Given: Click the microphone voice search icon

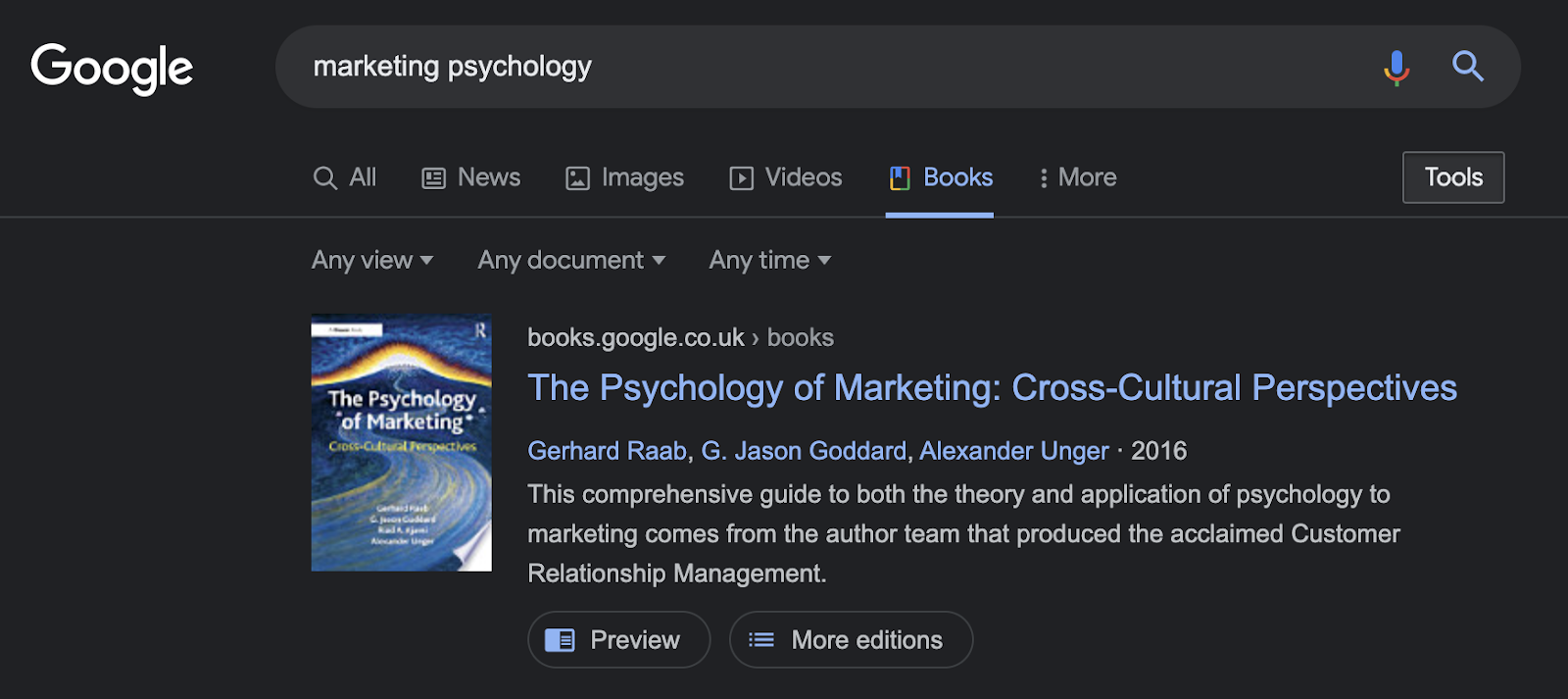Looking at the screenshot, I should pos(1396,67).
